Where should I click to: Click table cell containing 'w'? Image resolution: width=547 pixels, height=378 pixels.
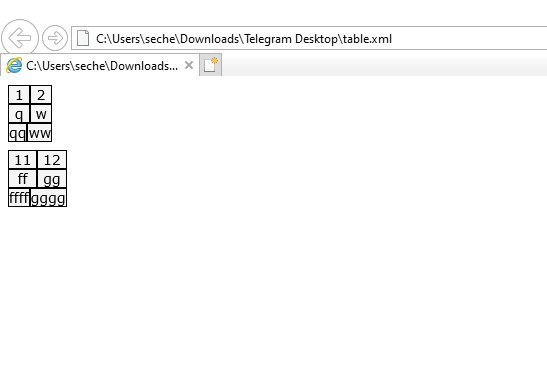tap(41, 114)
